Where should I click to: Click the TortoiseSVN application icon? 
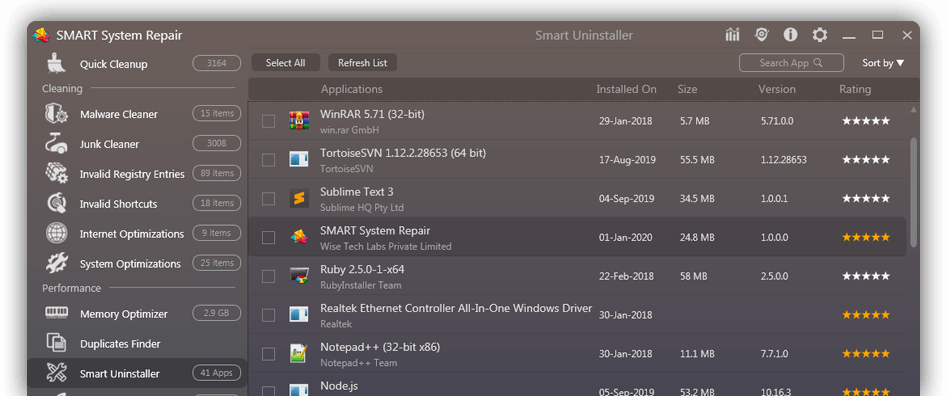pyautogui.click(x=299, y=159)
